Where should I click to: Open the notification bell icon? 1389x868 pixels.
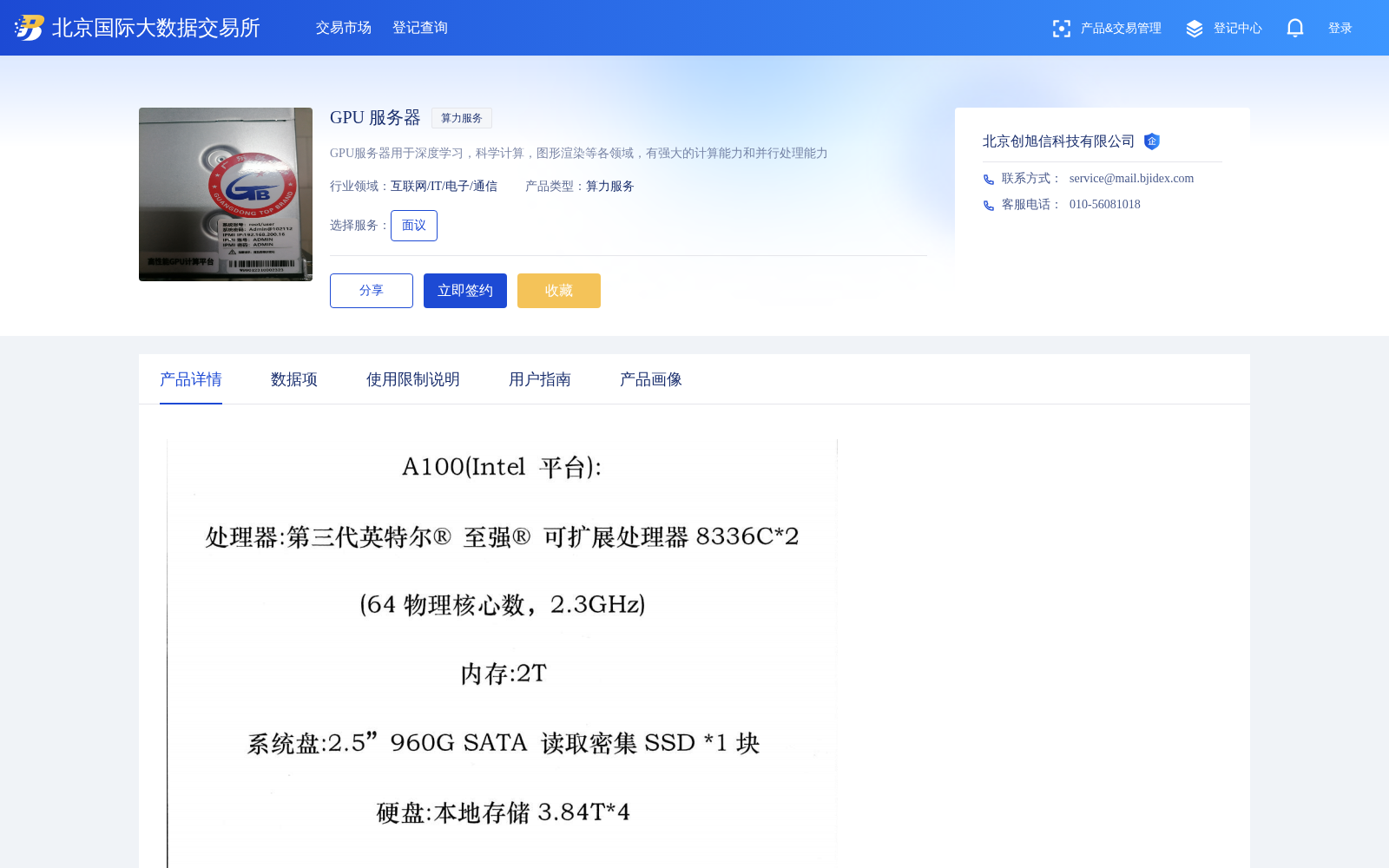coord(1295,28)
